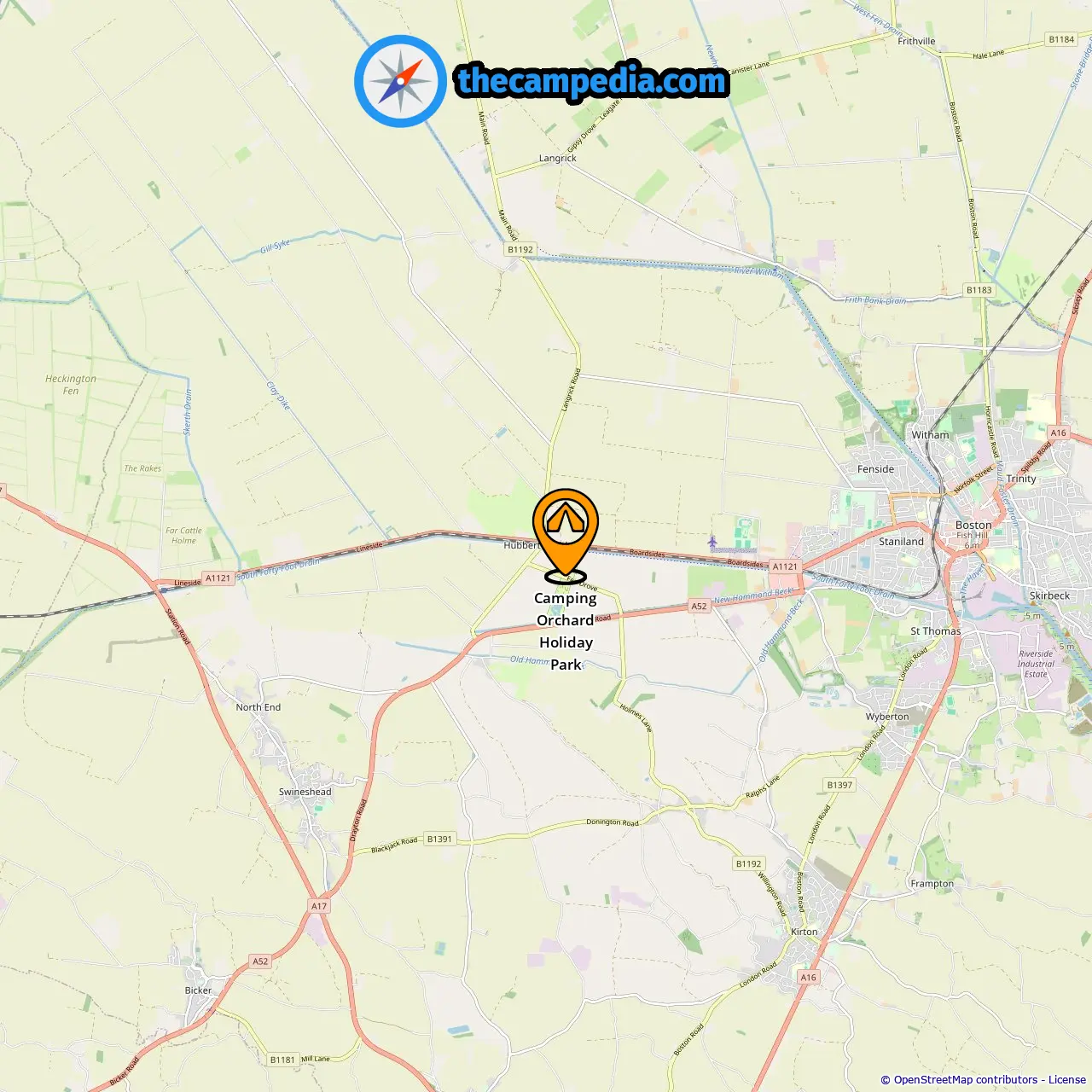Click the orange tent campsite marker pin
The width and height of the screenshot is (1092, 1092).
click(565, 534)
